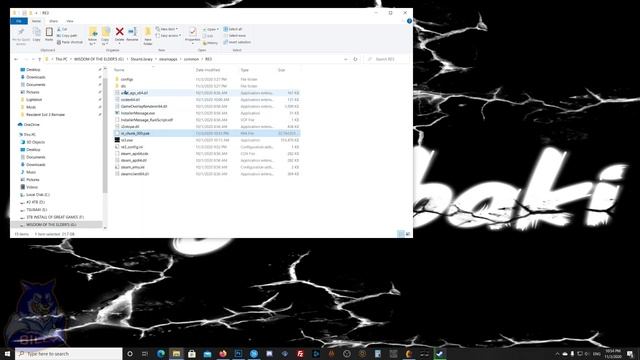
Task: Click steamapps in breadcrumb path
Action: click(x=168, y=59)
